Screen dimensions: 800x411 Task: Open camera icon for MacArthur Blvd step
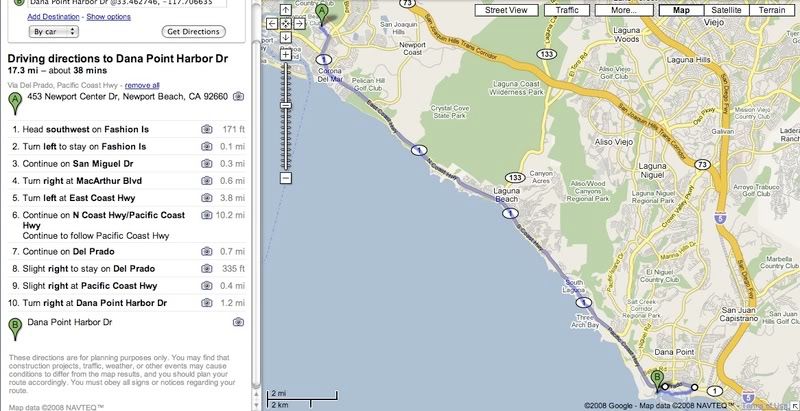coord(207,181)
